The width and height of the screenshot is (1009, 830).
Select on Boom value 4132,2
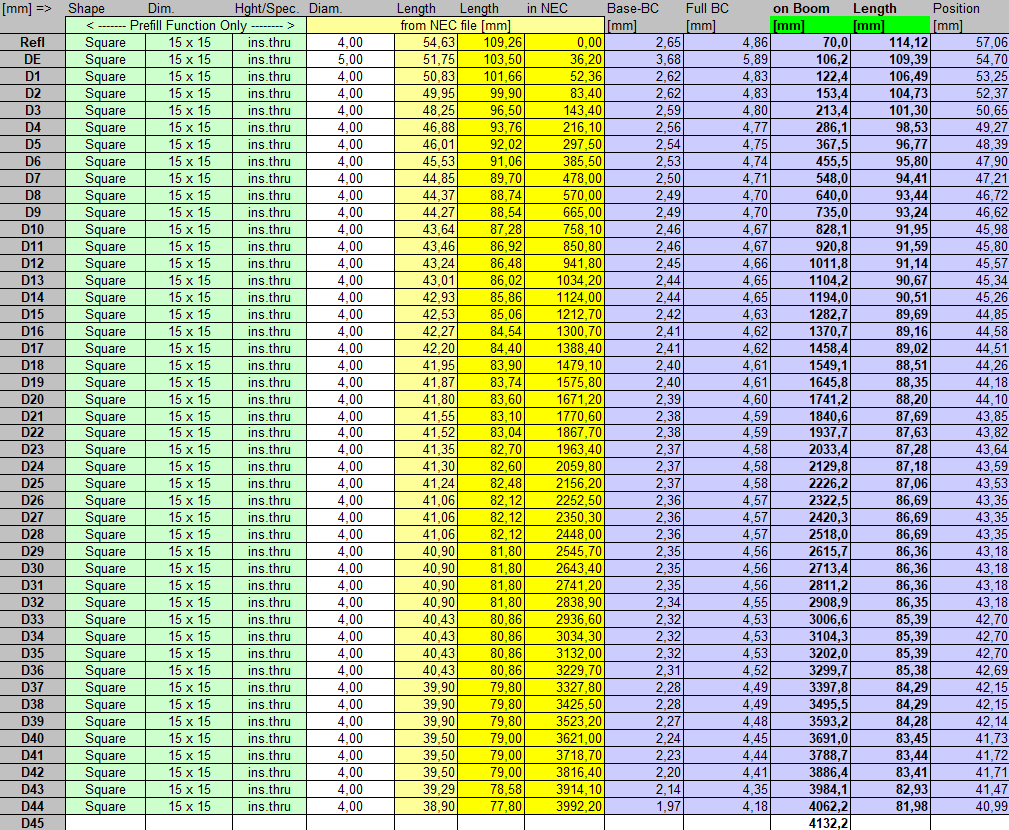811,823
